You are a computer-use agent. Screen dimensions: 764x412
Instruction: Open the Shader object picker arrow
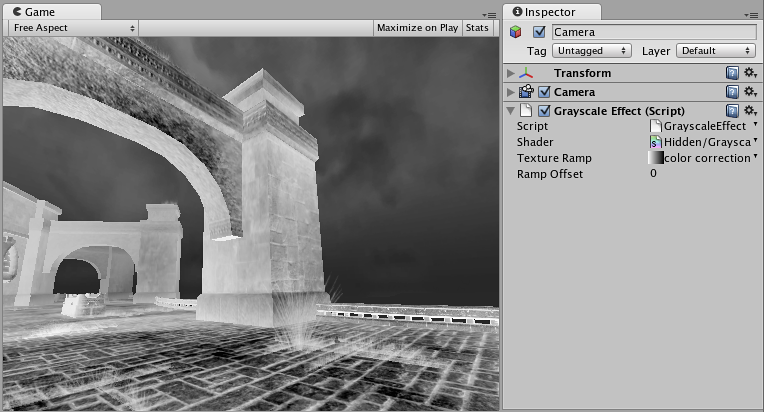(x=755, y=141)
